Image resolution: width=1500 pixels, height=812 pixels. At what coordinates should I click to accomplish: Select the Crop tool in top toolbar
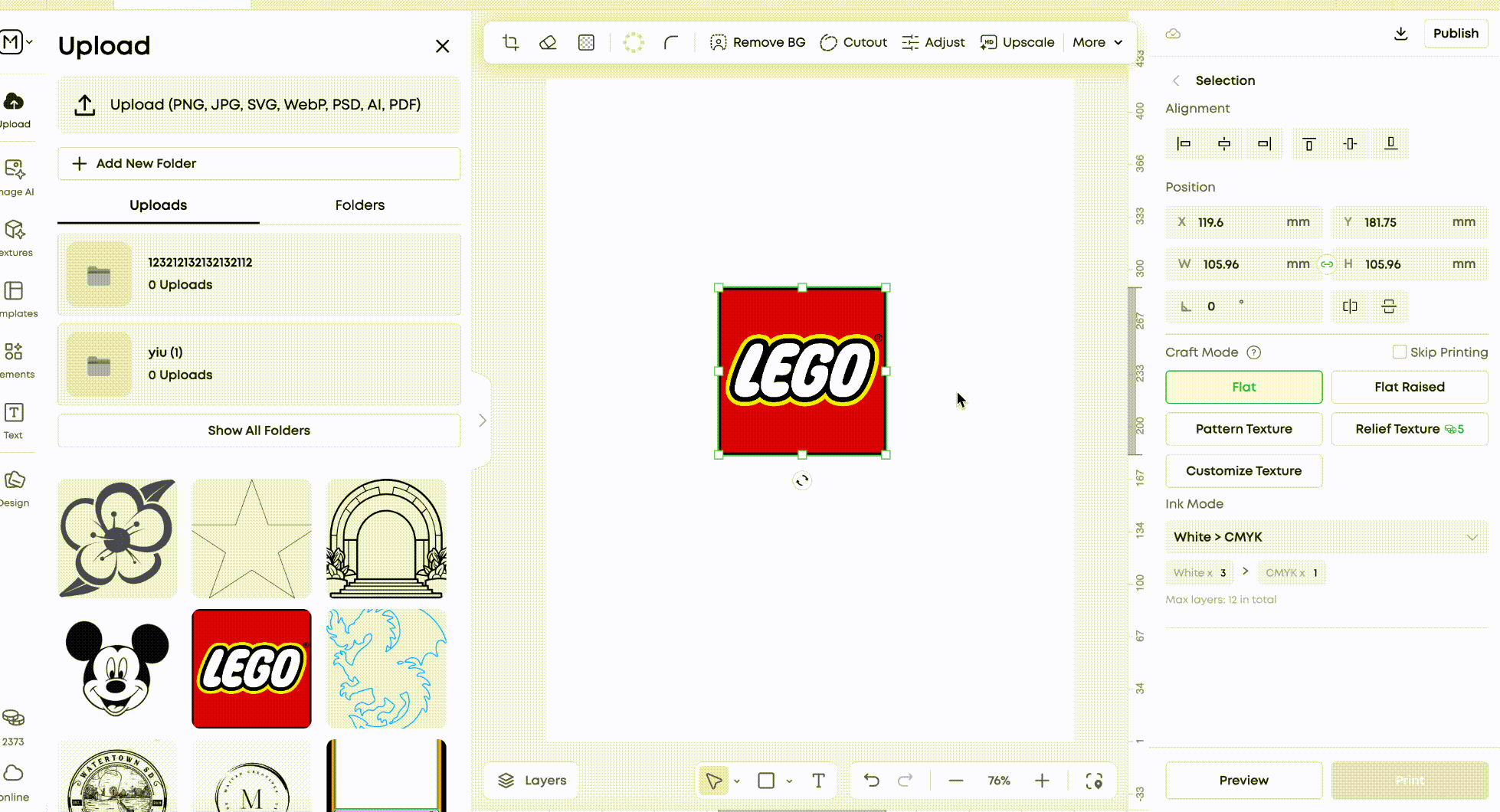(510, 42)
